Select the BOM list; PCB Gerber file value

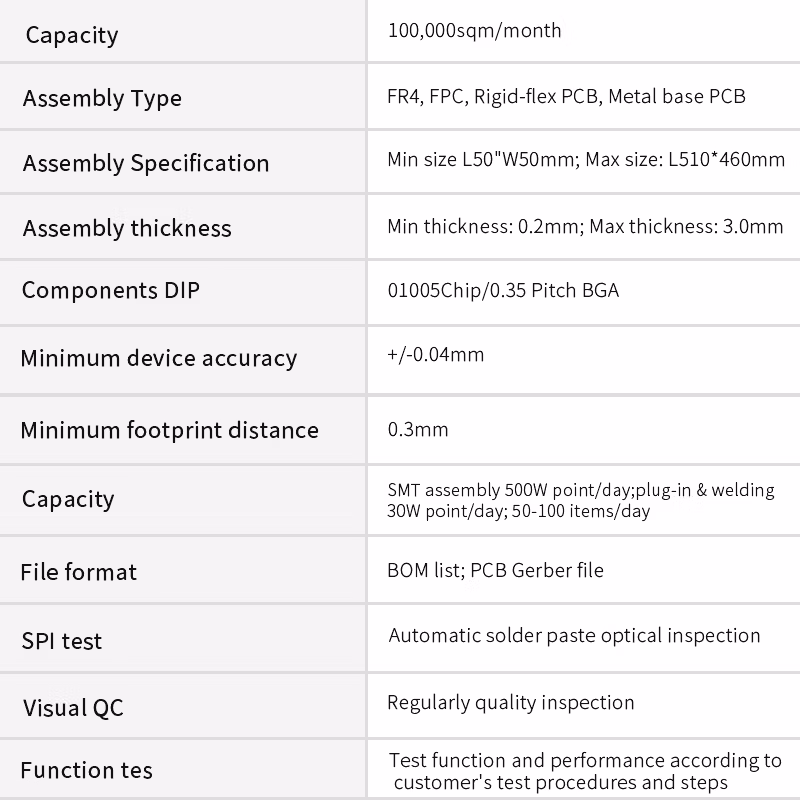[x=495, y=570]
